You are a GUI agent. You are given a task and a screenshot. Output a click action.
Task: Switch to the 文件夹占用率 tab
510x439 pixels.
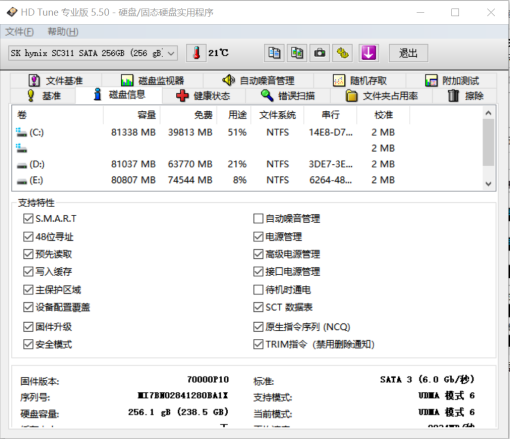point(382,96)
